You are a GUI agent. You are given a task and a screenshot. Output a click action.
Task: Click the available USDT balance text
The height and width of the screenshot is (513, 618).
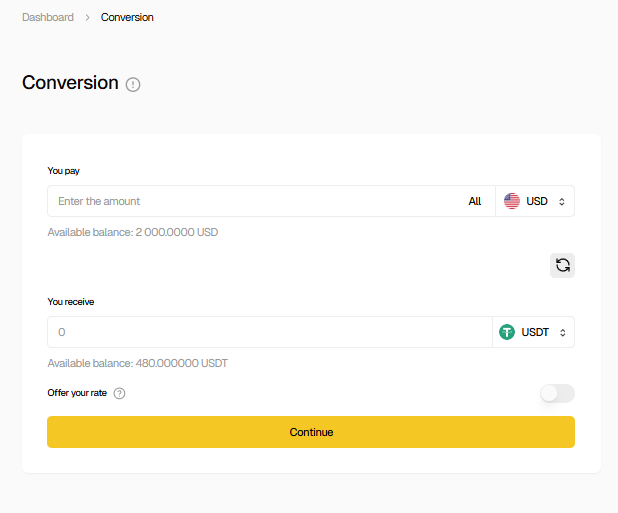137,363
